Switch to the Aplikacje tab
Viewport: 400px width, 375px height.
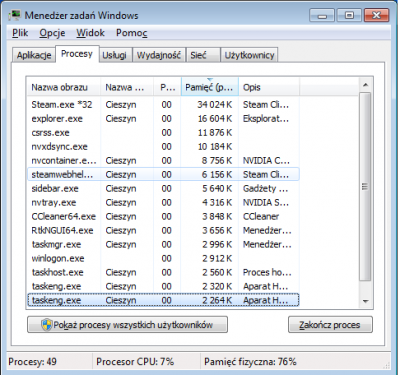pos(34,55)
